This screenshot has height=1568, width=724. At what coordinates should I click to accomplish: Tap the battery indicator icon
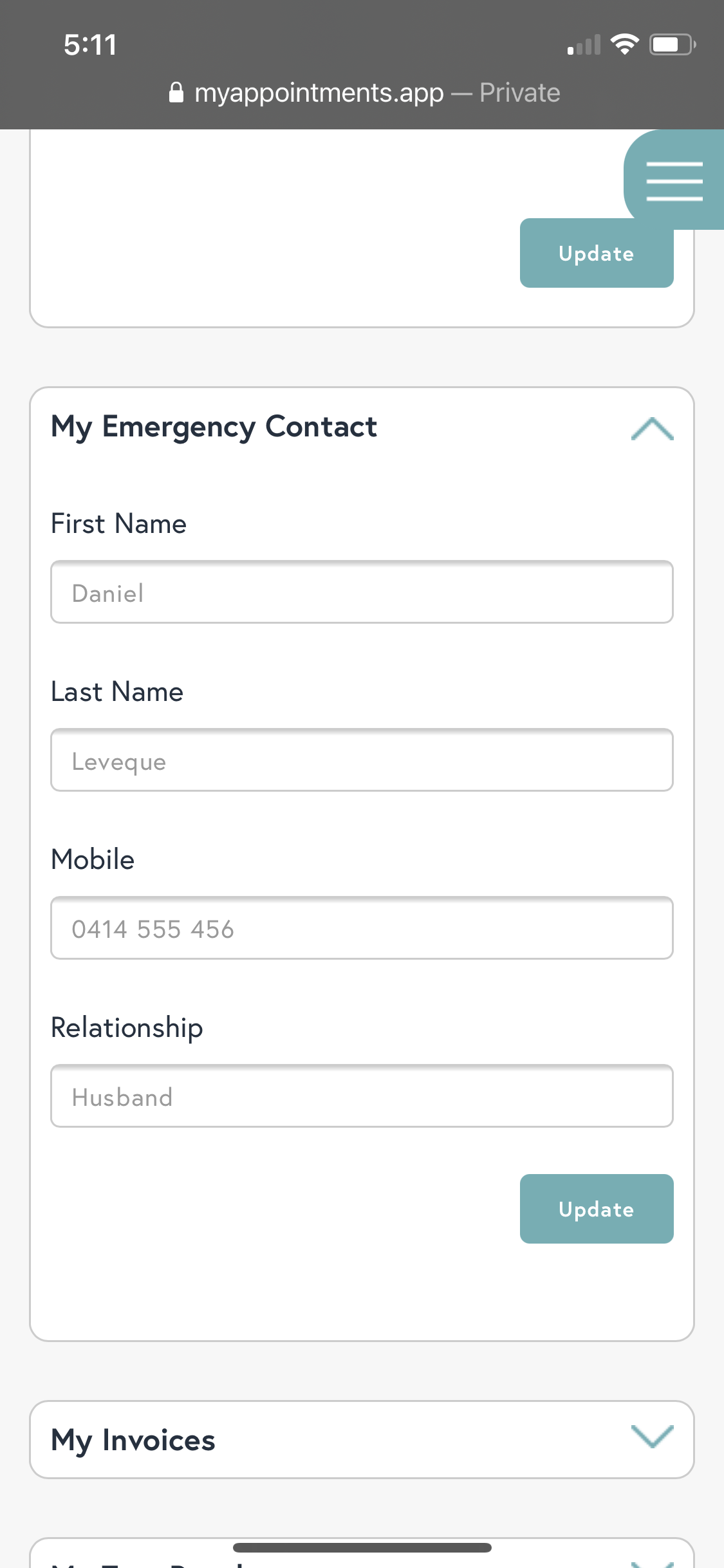pos(672,44)
